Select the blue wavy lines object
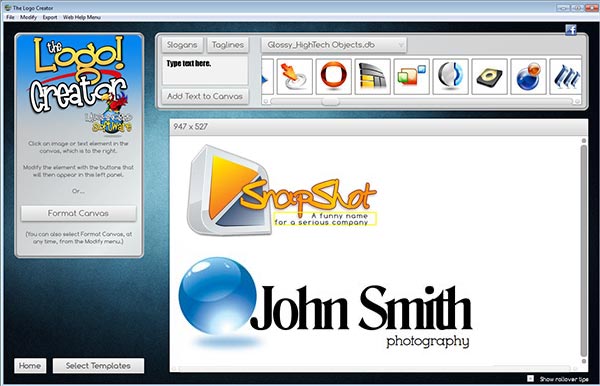The image size is (600, 386). click(x=566, y=77)
